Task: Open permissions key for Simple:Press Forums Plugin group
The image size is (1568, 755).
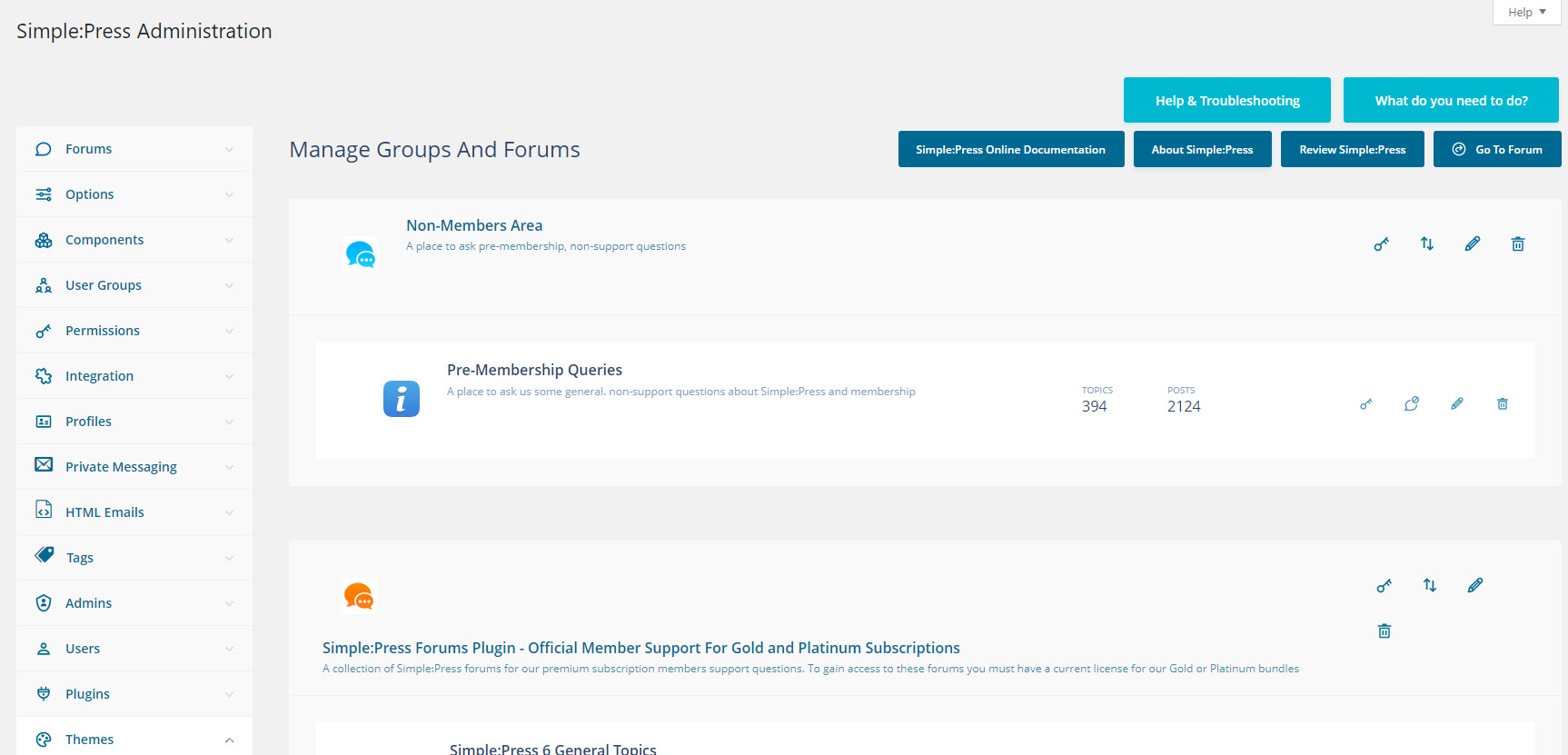Action: pos(1384,585)
